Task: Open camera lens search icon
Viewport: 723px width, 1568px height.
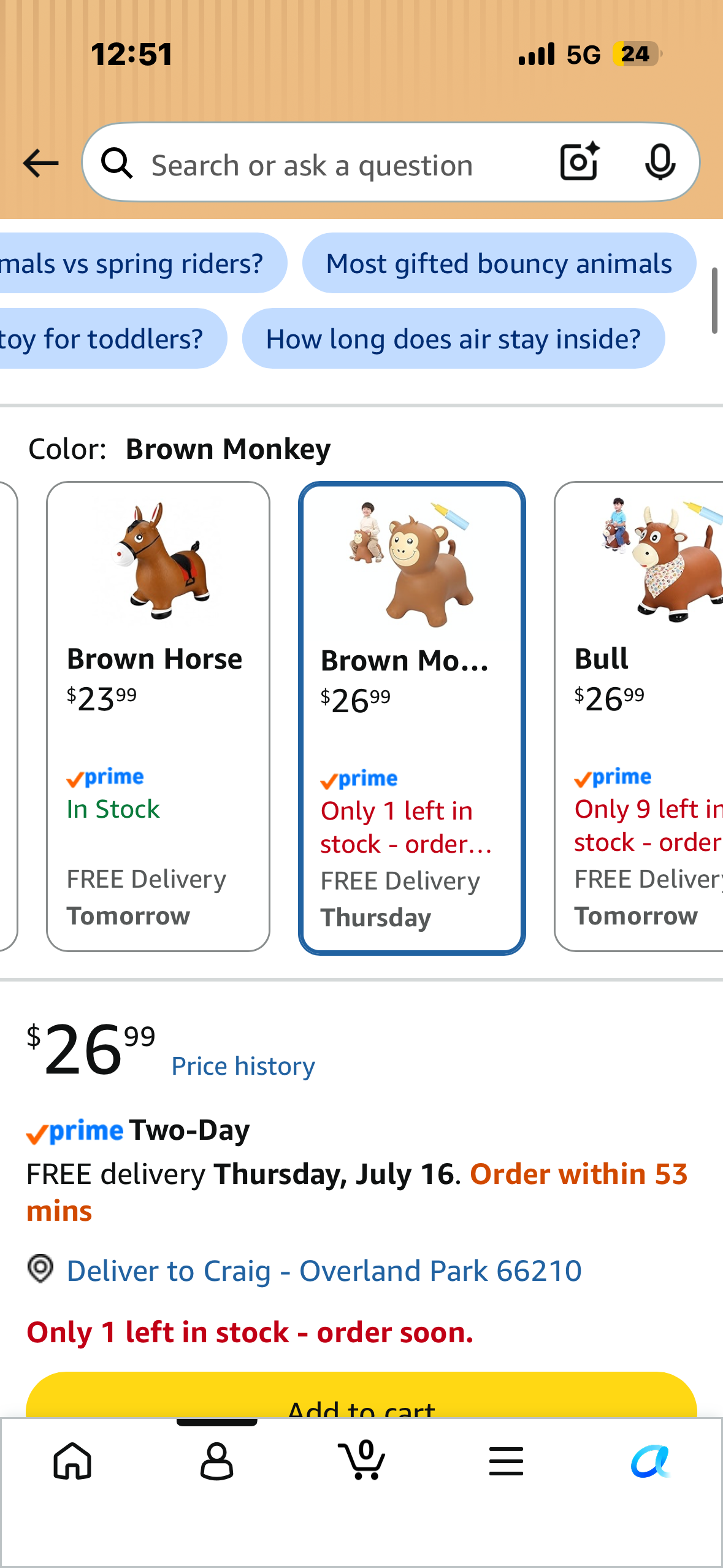Action: (x=580, y=162)
